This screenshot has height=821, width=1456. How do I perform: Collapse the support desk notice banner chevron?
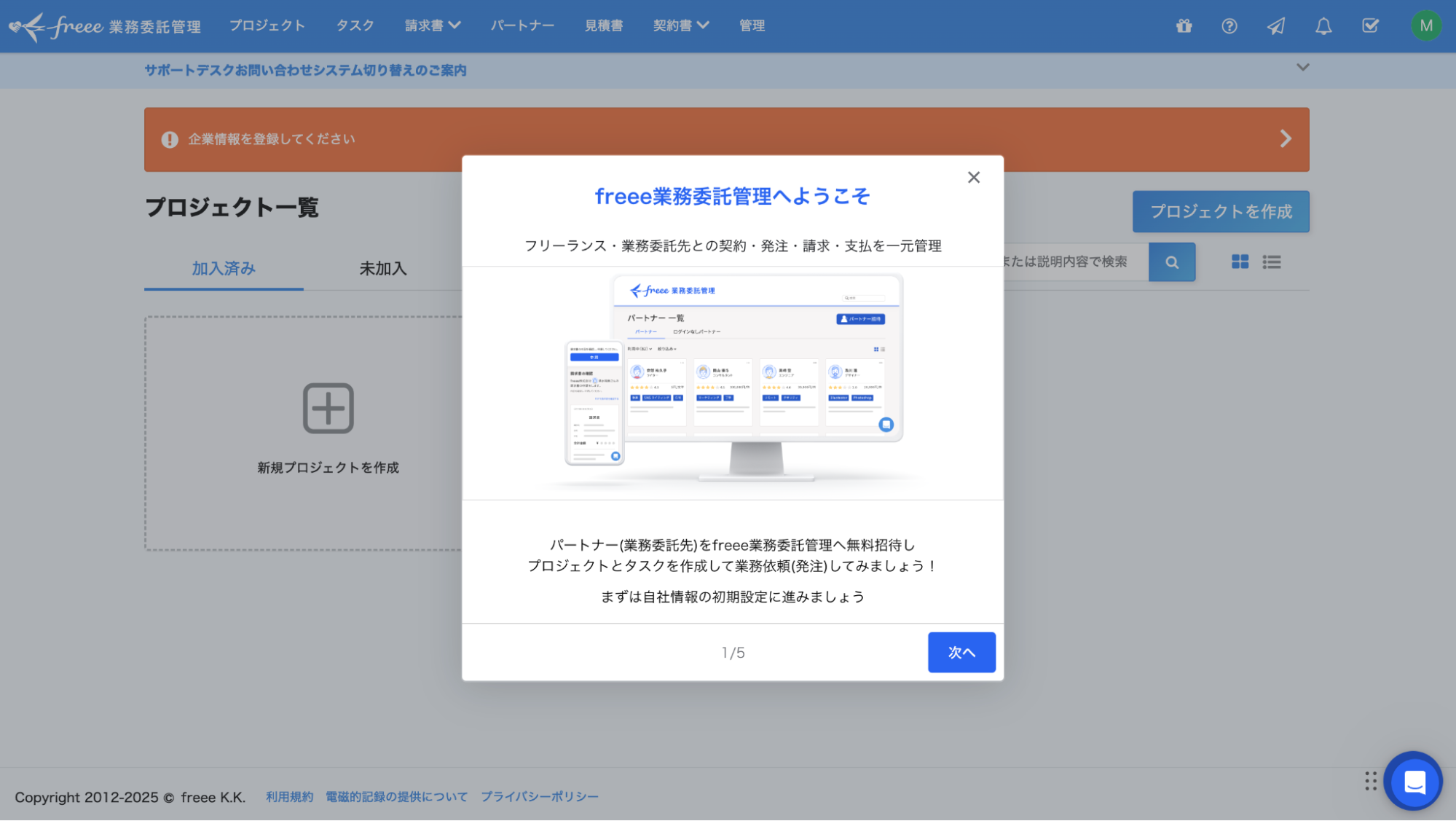(x=1302, y=67)
